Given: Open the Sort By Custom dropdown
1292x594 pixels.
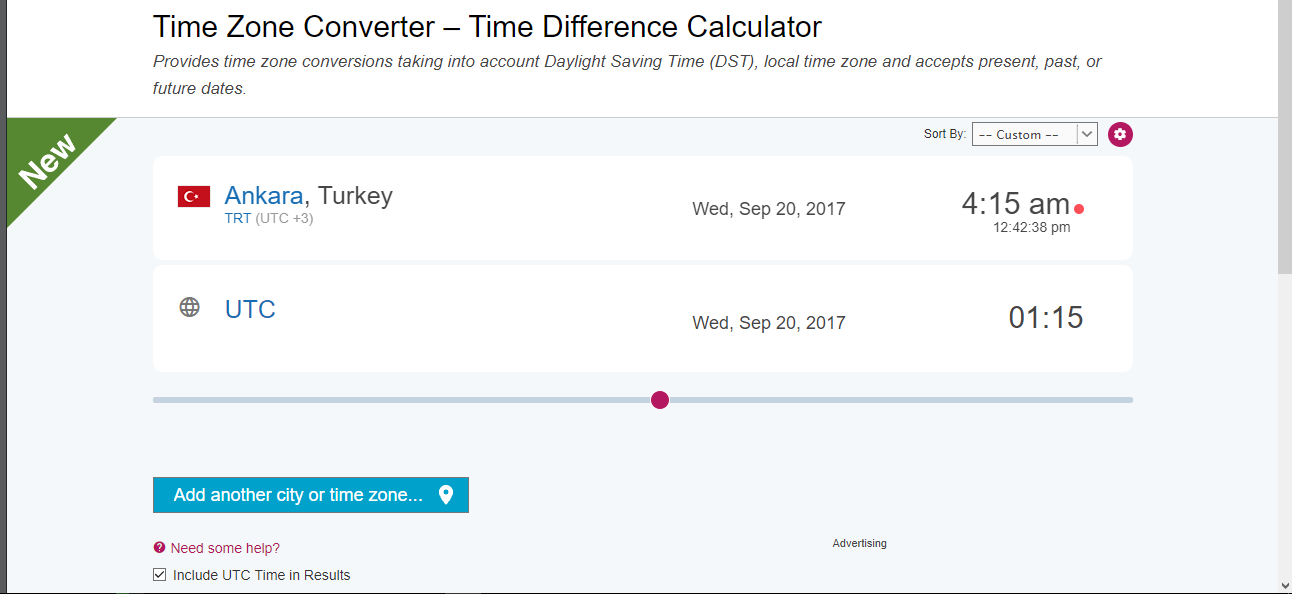Looking at the screenshot, I should pos(1035,134).
